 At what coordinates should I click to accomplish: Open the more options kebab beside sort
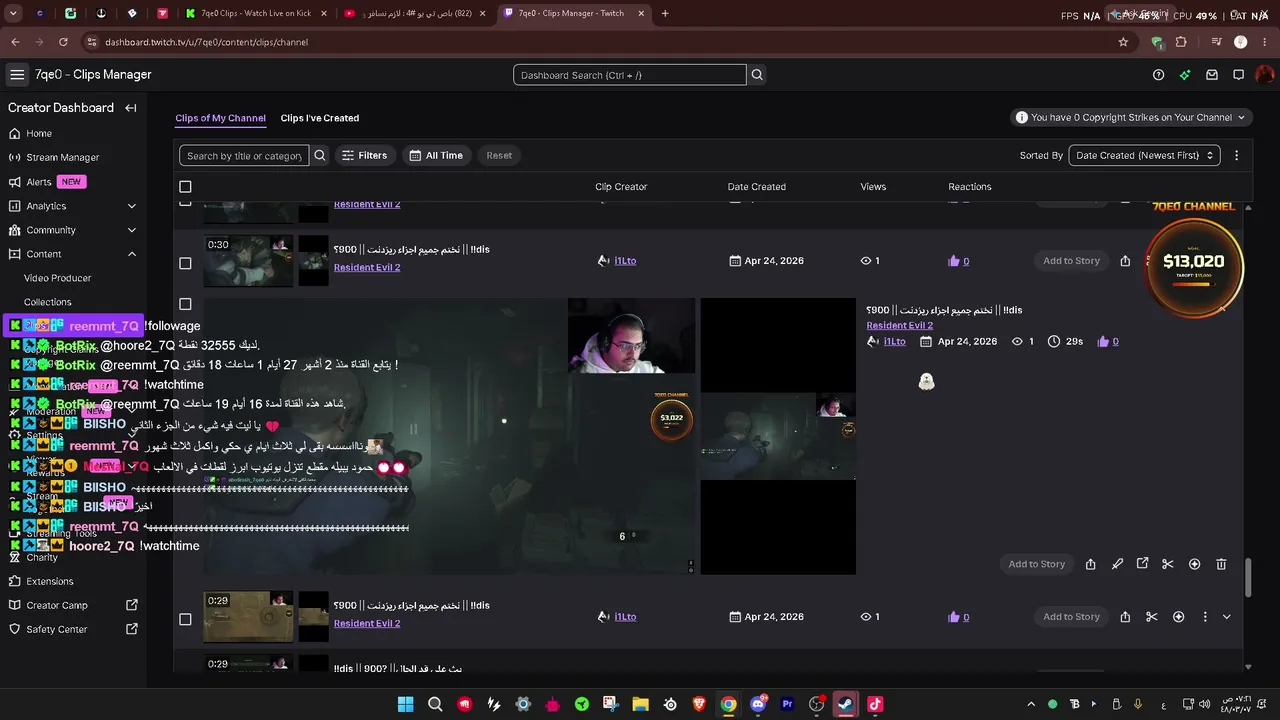point(1236,155)
